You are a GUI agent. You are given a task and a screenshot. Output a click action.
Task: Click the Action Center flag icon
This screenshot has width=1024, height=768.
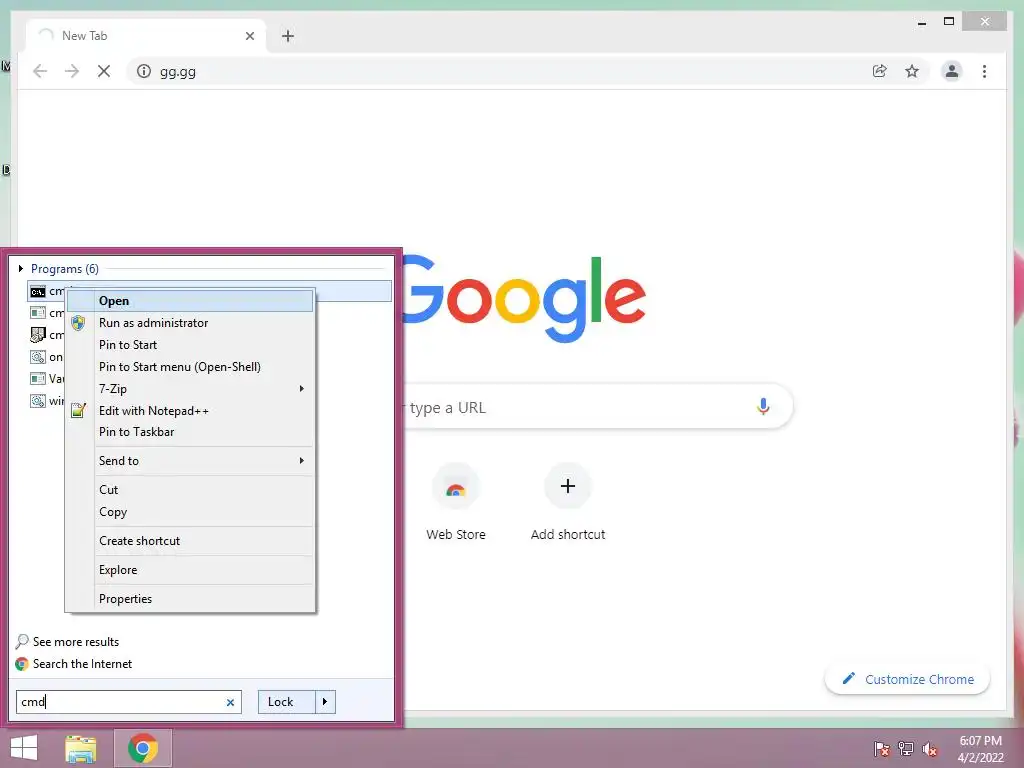click(882, 749)
